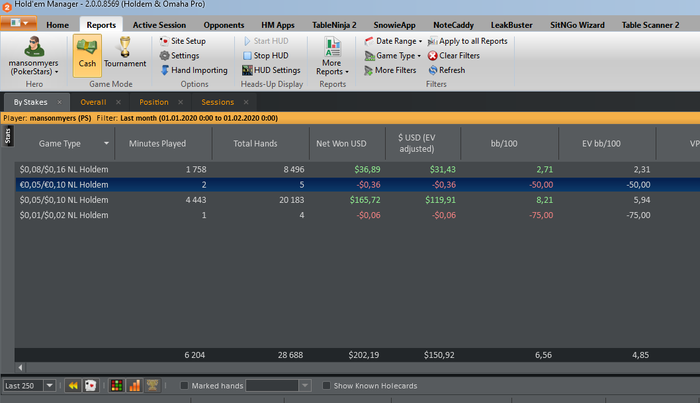Switch to the Active Session tab

pyautogui.click(x=159, y=25)
